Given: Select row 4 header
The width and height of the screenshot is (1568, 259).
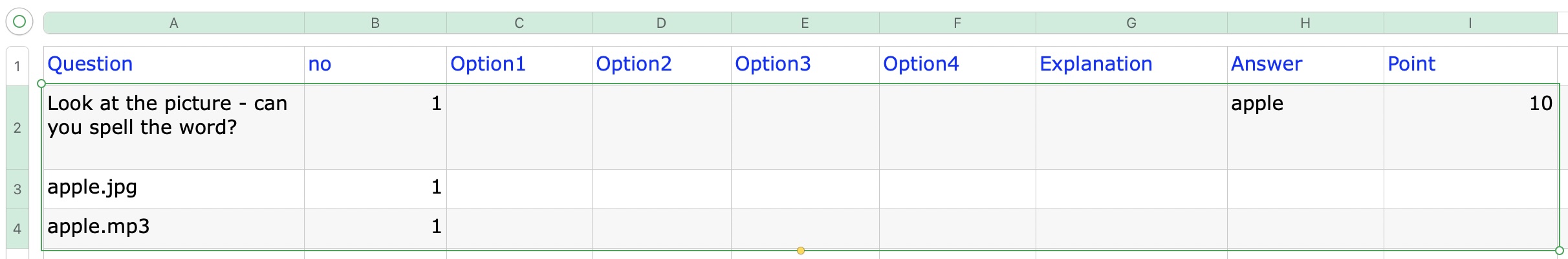Looking at the screenshot, I should [17, 229].
